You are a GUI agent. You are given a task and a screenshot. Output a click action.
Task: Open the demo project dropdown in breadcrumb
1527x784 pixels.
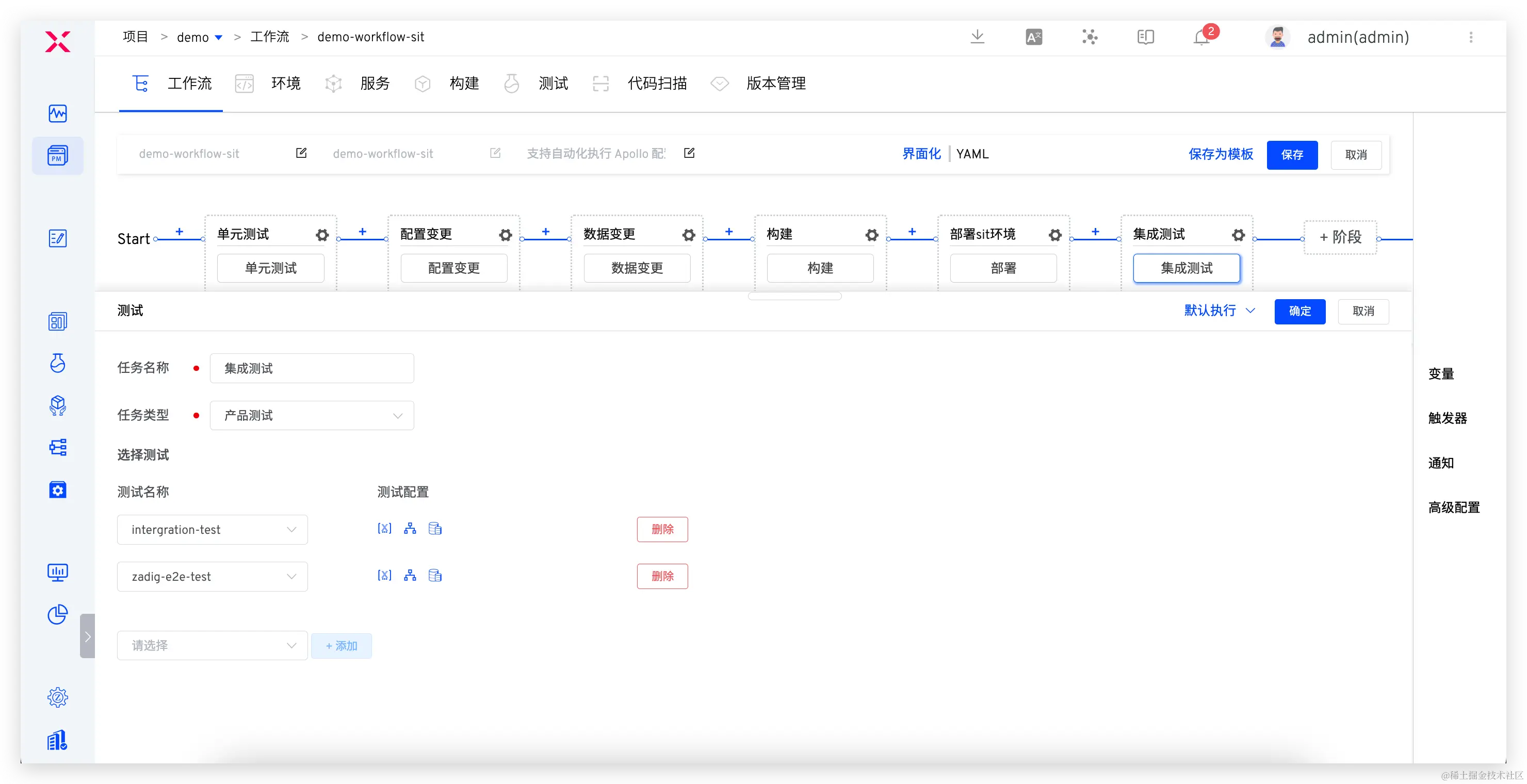pyautogui.click(x=218, y=37)
